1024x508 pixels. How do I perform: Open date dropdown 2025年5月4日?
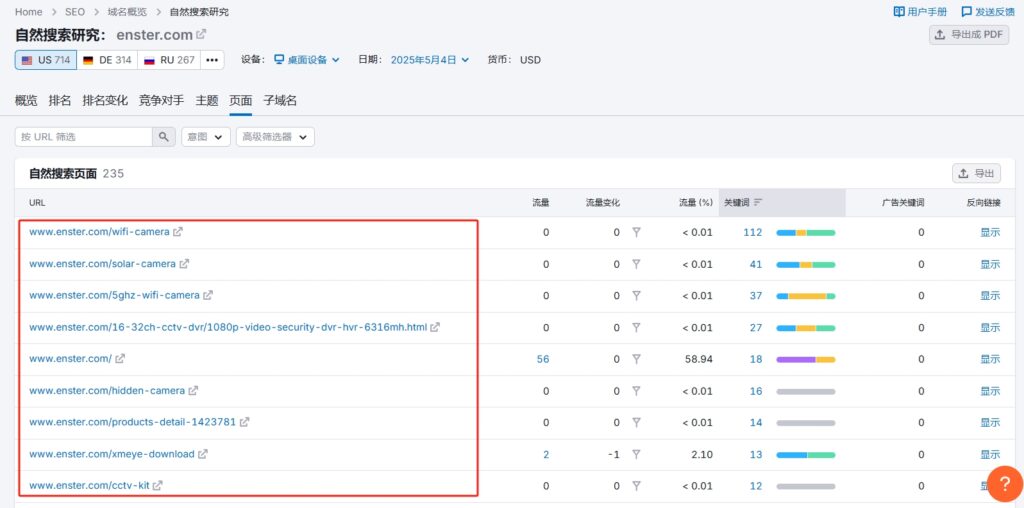pyautogui.click(x=430, y=60)
